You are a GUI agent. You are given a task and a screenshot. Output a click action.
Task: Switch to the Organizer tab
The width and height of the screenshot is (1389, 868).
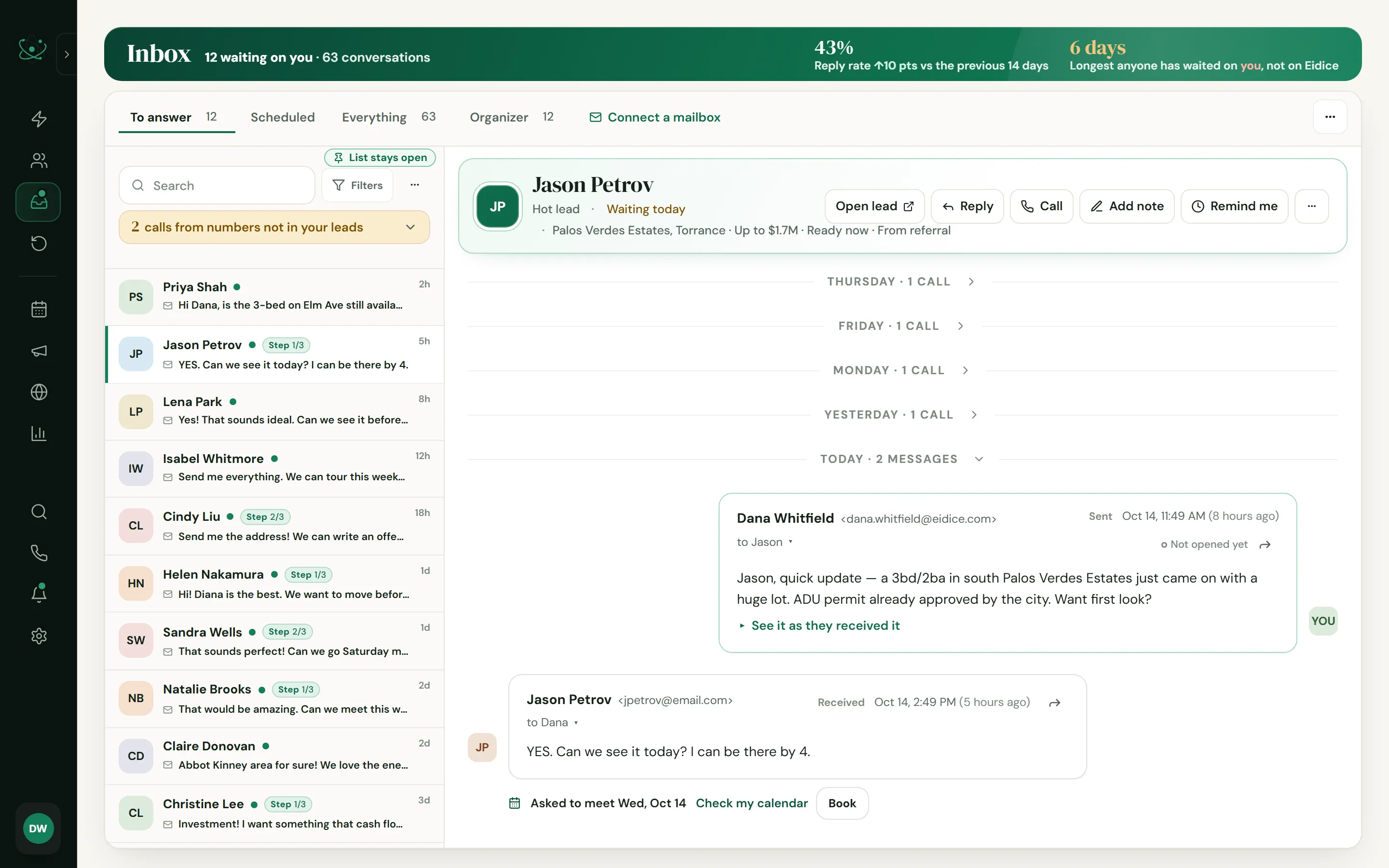pyautogui.click(x=511, y=117)
